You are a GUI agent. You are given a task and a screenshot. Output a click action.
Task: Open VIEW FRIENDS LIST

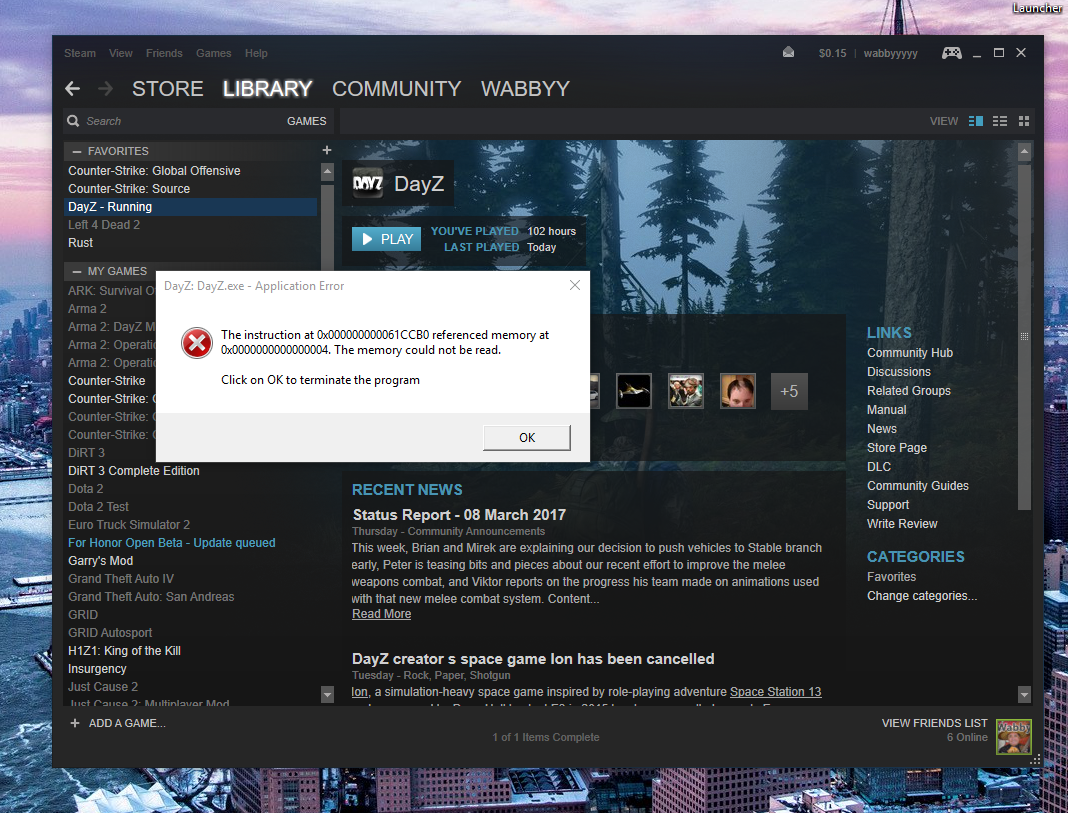coord(934,723)
